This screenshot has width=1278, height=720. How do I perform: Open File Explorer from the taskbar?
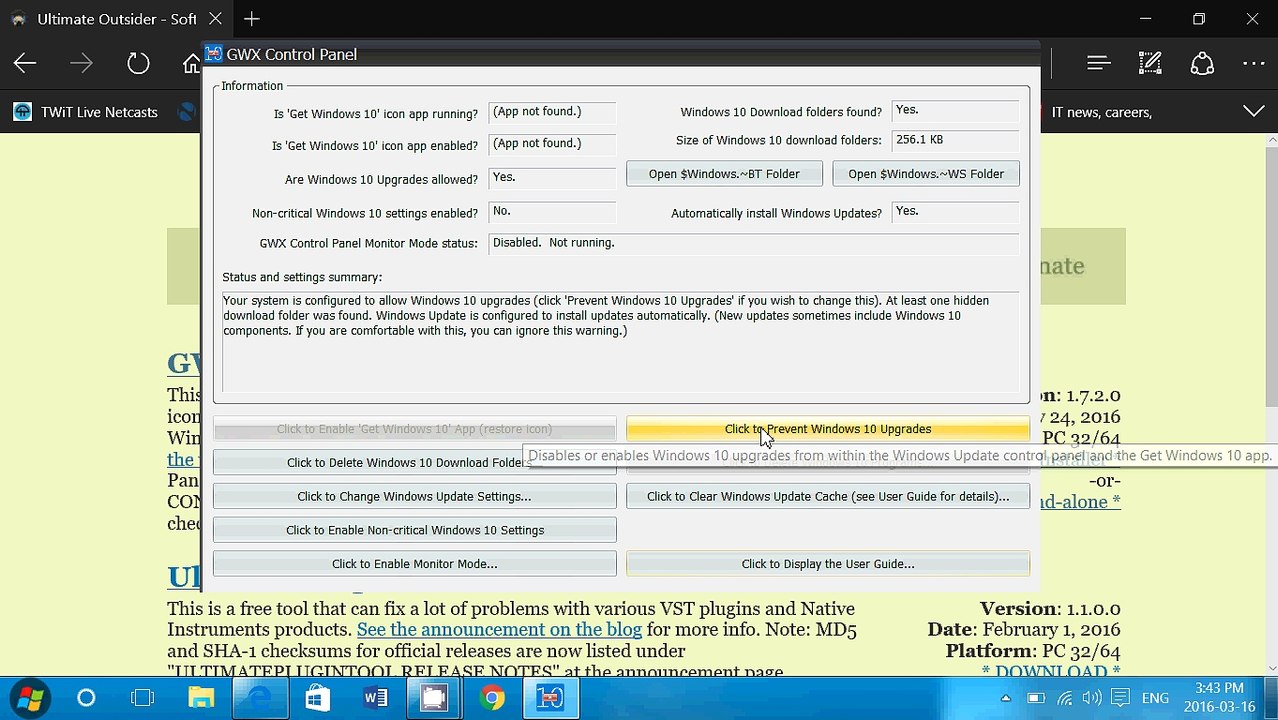[x=201, y=698]
